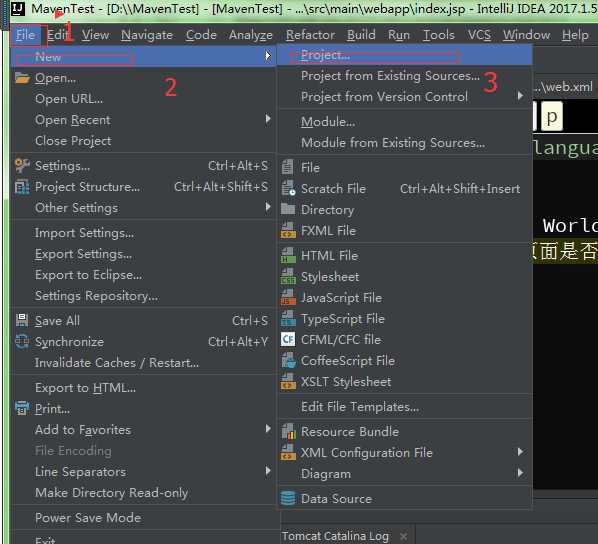Image resolution: width=598 pixels, height=544 pixels.
Task: Select Invalidate Caches / Restart...
Action: pos(143,362)
